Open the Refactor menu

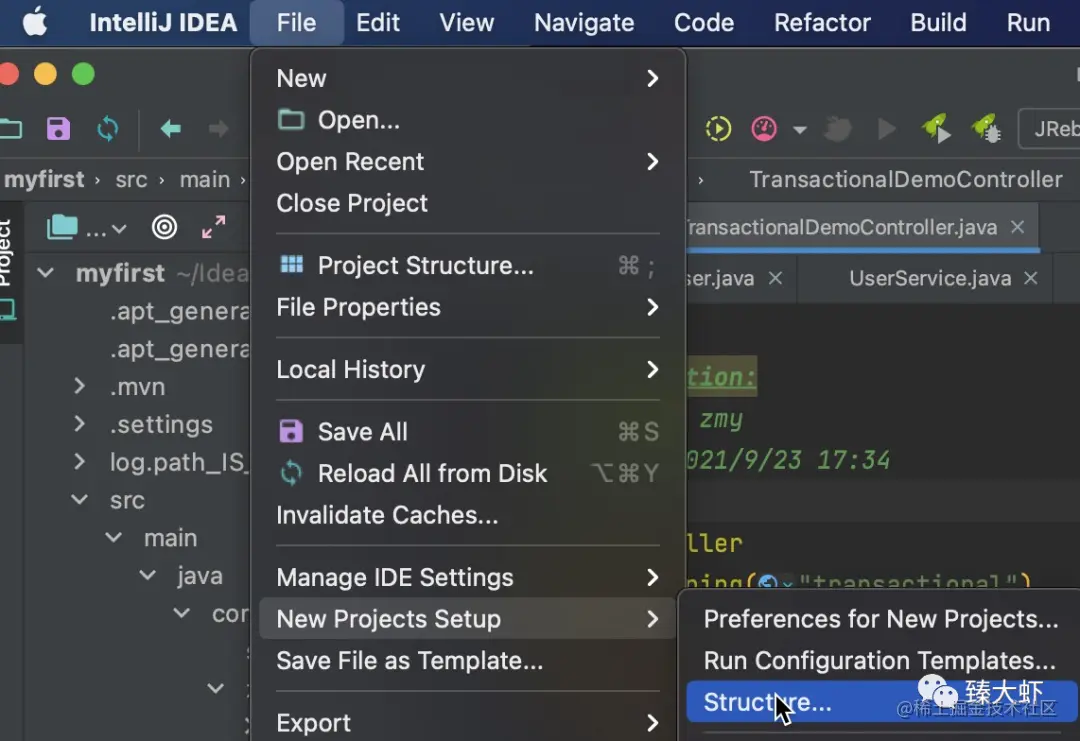click(822, 23)
